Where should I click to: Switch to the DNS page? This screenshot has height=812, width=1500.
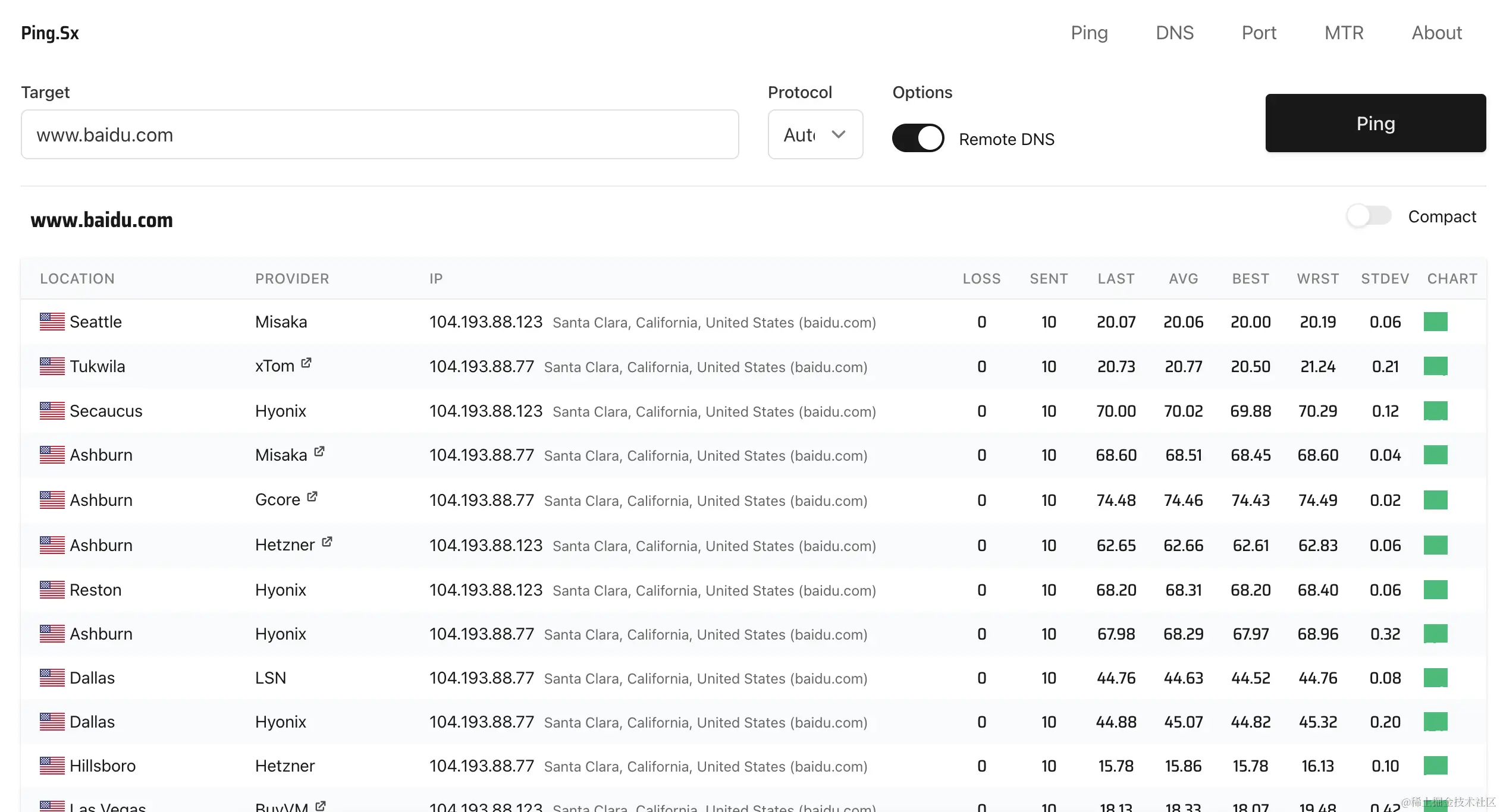point(1174,33)
